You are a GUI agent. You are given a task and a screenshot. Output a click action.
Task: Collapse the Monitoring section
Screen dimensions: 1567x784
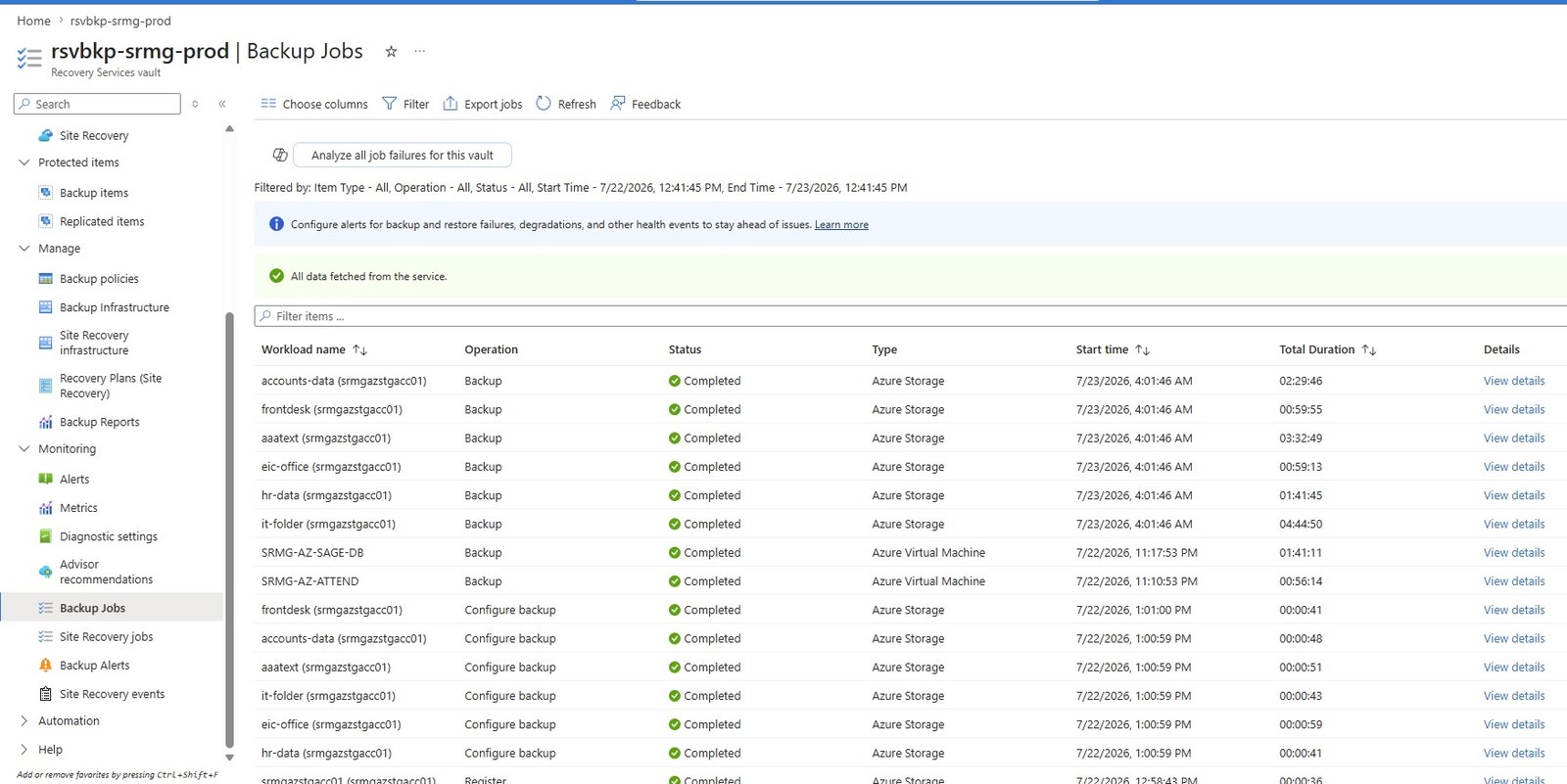click(x=24, y=449)
